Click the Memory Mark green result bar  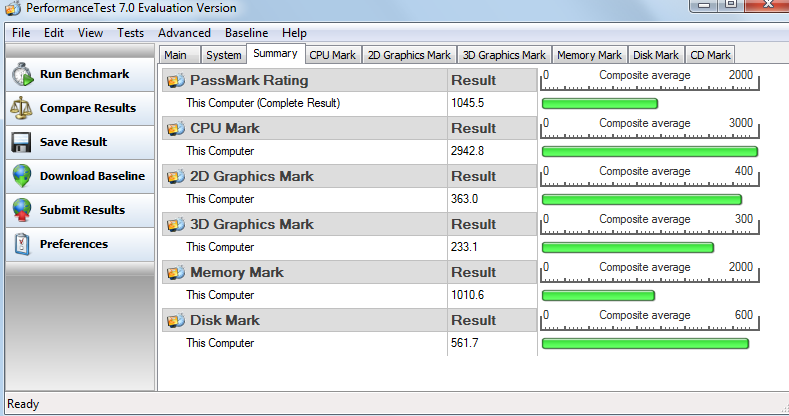tap(598, 295)
